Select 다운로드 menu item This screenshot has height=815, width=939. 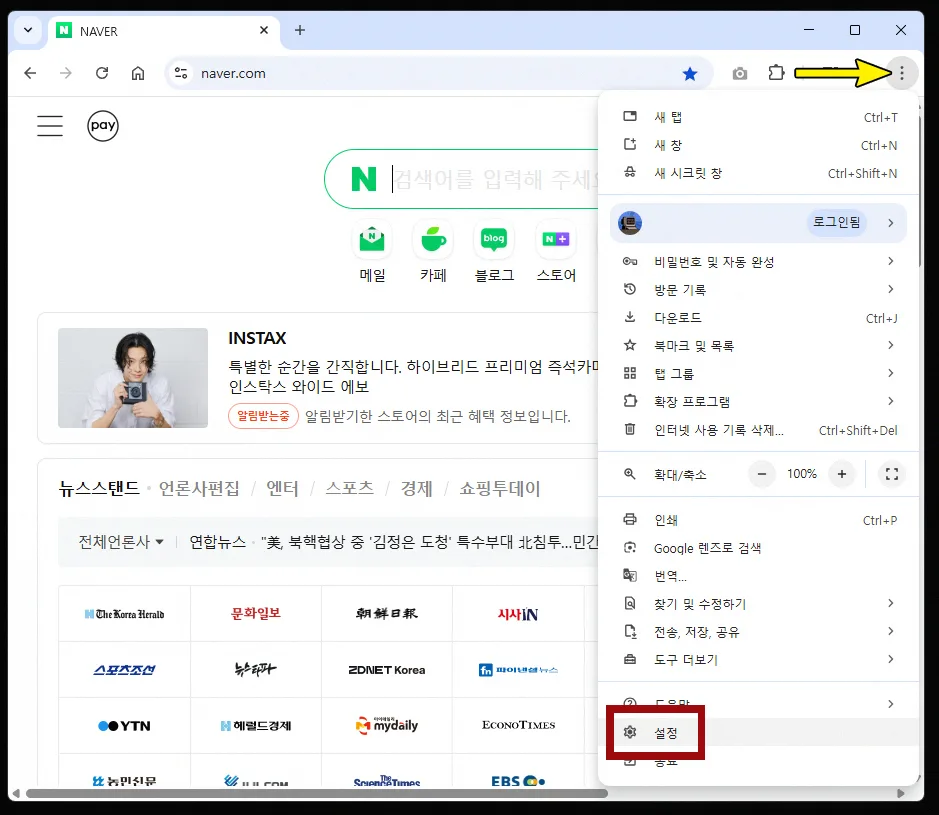758,318
